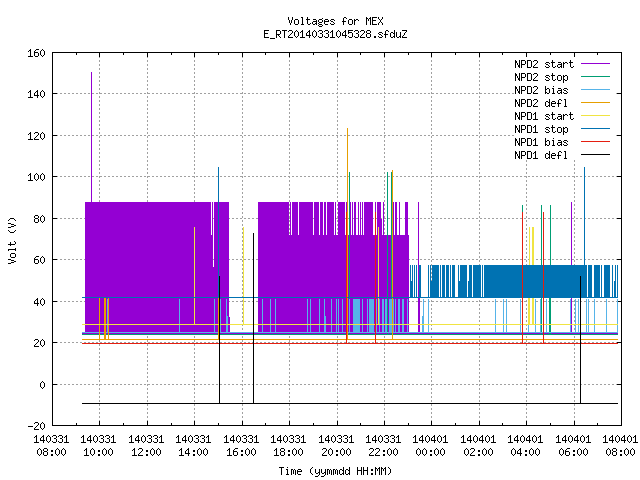Click the orange NPD2 defl legend line
This screenshot has width=640, height=480.
coord(595,103)
